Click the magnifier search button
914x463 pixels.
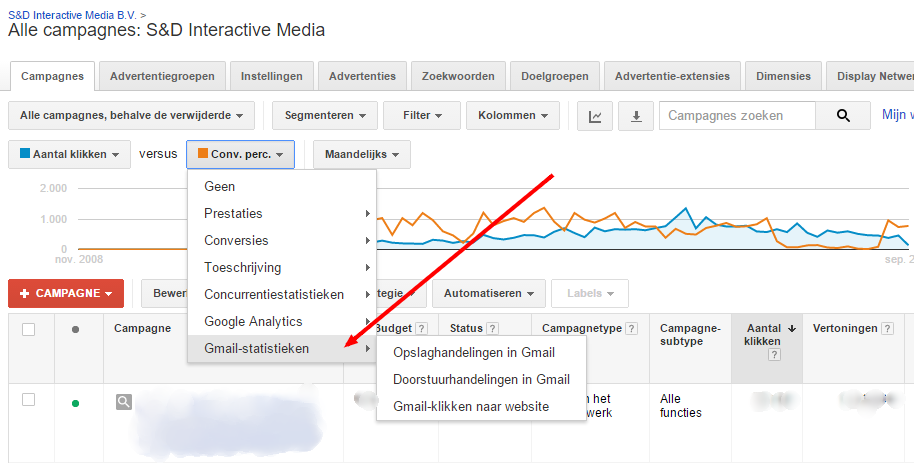(843, 115)
